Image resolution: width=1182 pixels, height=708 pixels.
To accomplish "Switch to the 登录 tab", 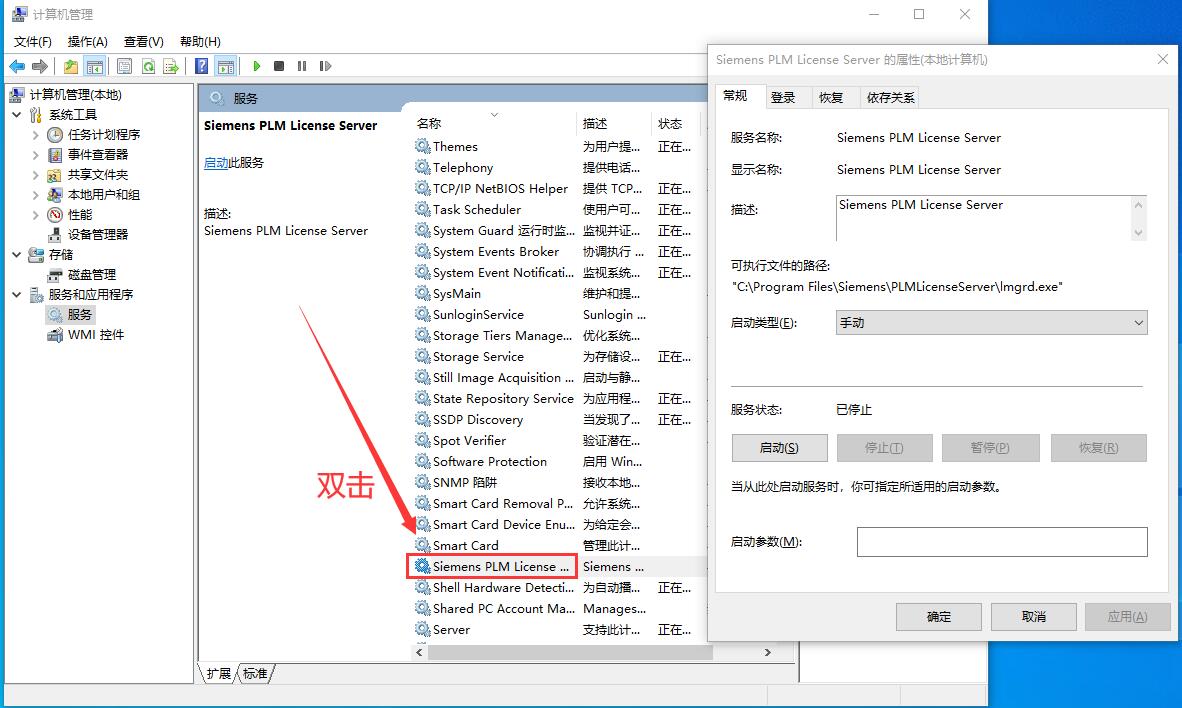I will pos(783,97).
